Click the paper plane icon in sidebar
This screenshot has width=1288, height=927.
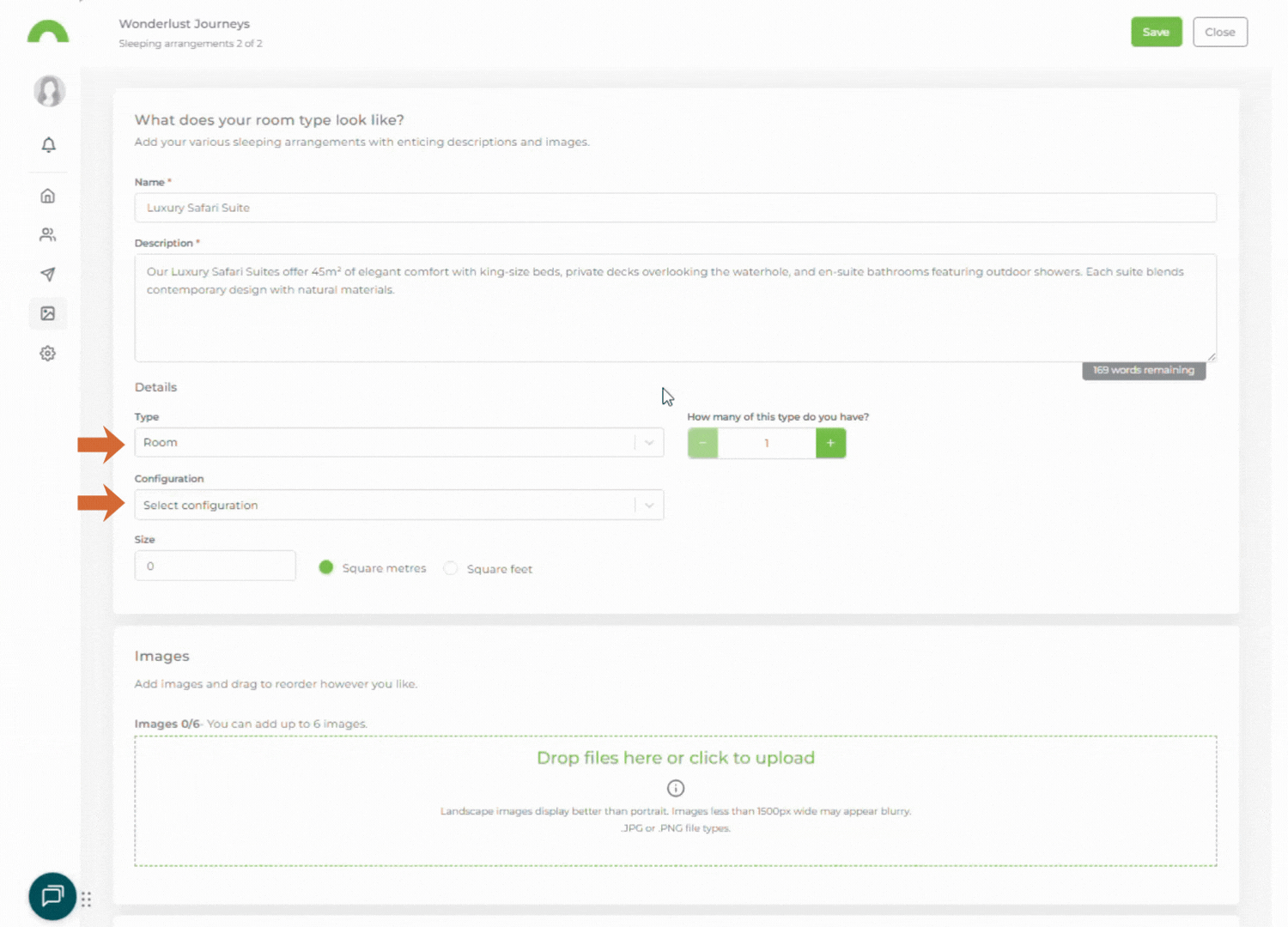pos(48,275)
